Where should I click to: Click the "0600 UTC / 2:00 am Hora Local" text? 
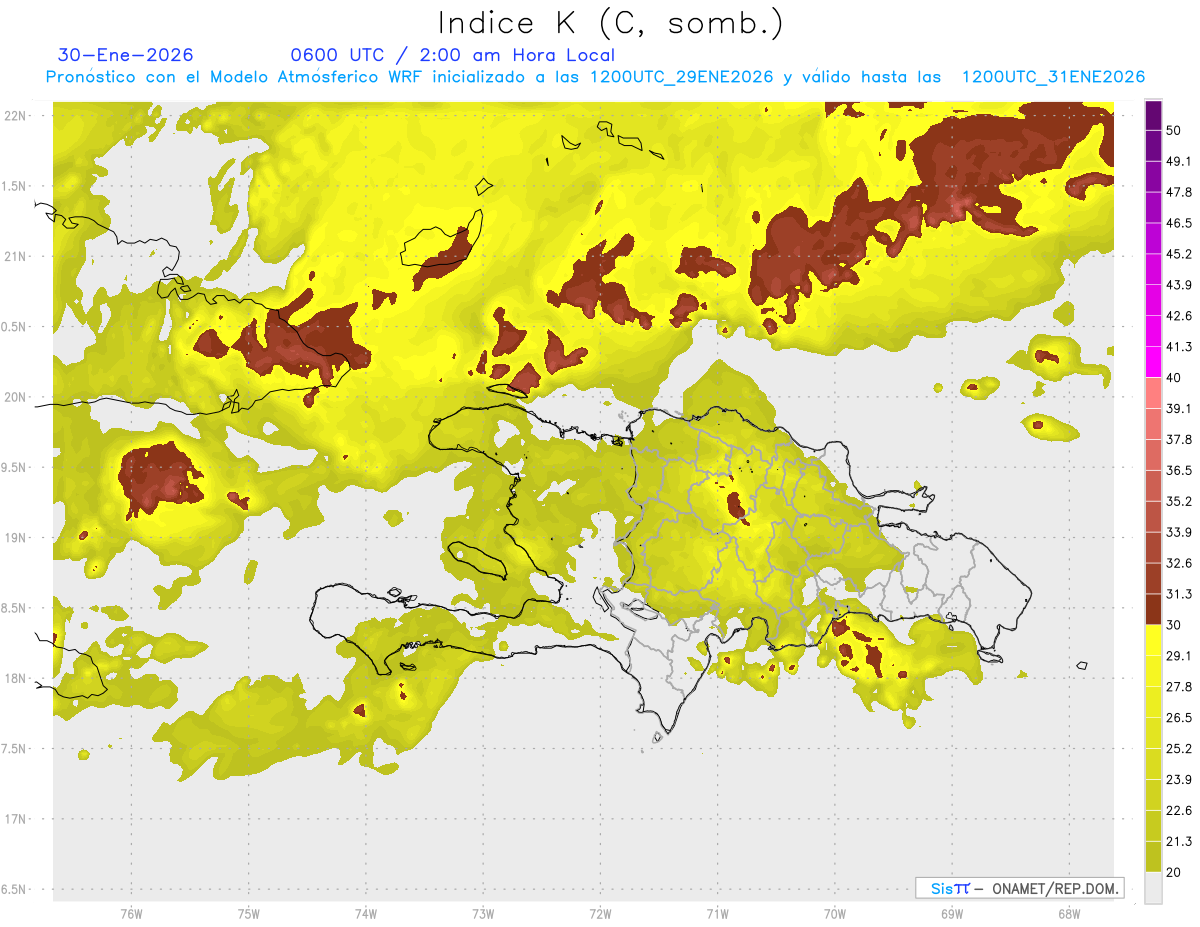tap(452, 55)
